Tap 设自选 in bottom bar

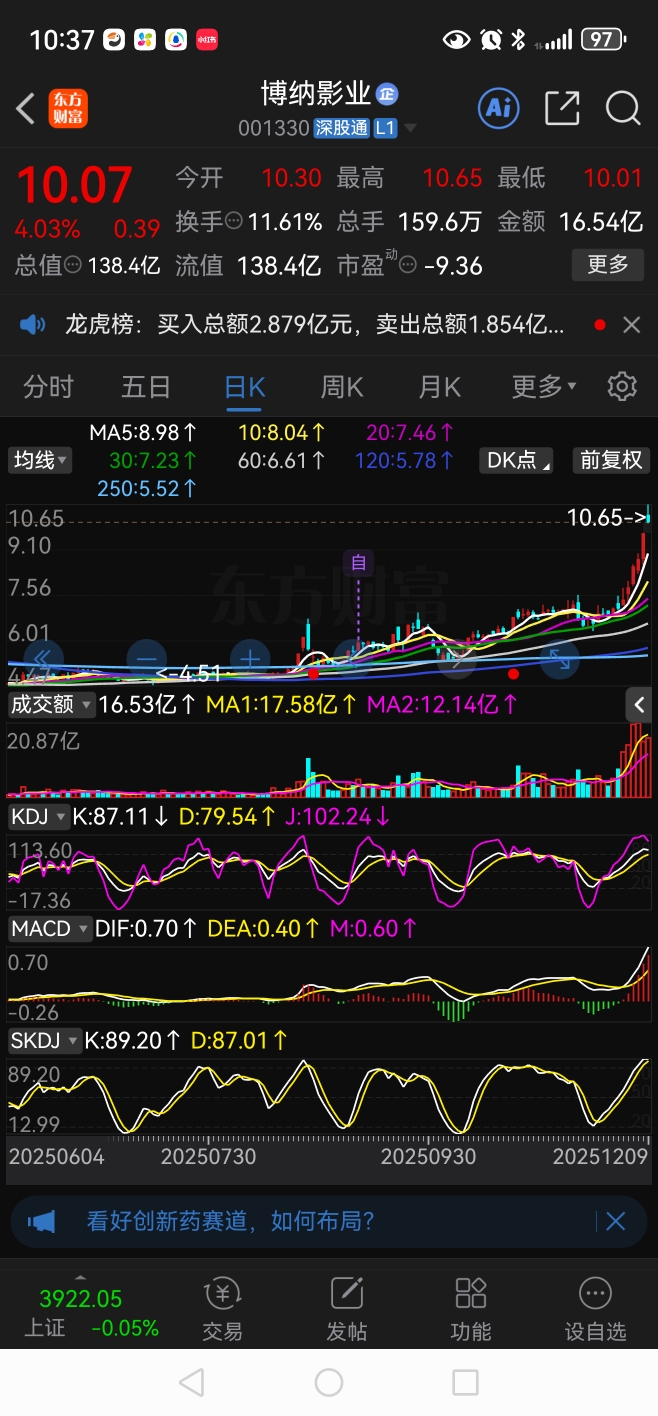point(595,1308)
